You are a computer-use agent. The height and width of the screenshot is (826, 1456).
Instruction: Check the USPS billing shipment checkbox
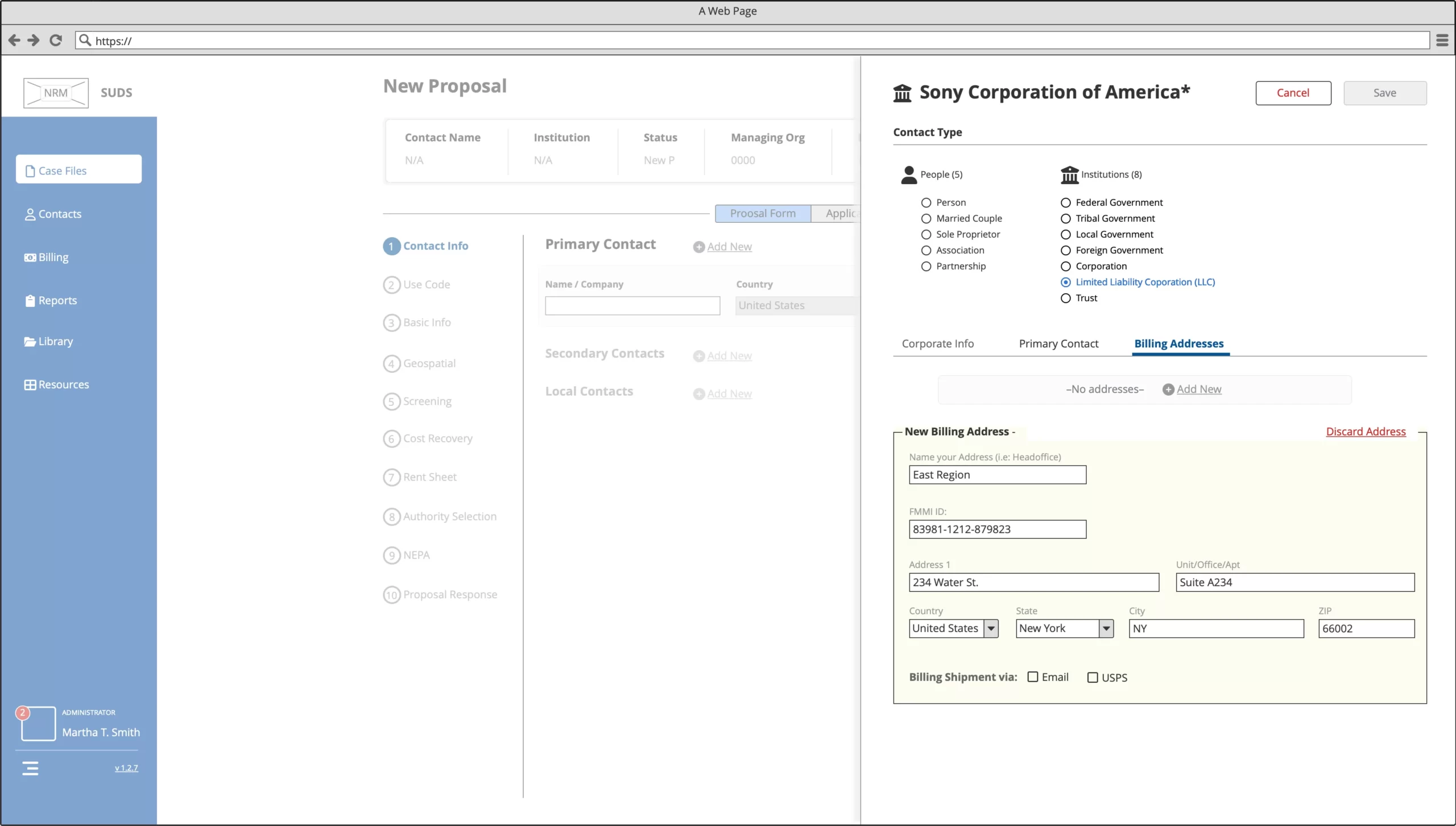[x=1093, y=678]
